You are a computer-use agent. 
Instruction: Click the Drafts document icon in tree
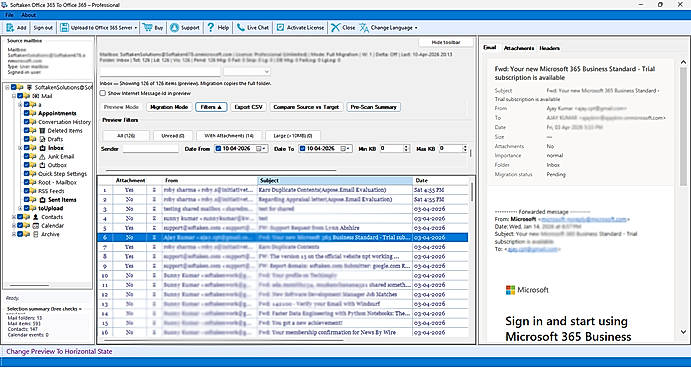click(x=42, y=139)
